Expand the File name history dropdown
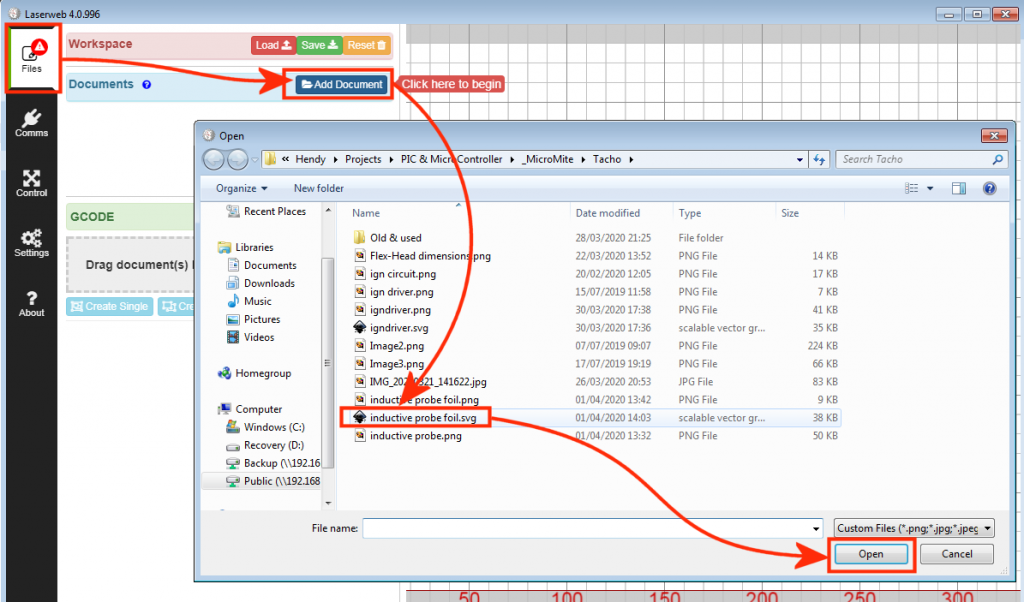 point(816,528)
